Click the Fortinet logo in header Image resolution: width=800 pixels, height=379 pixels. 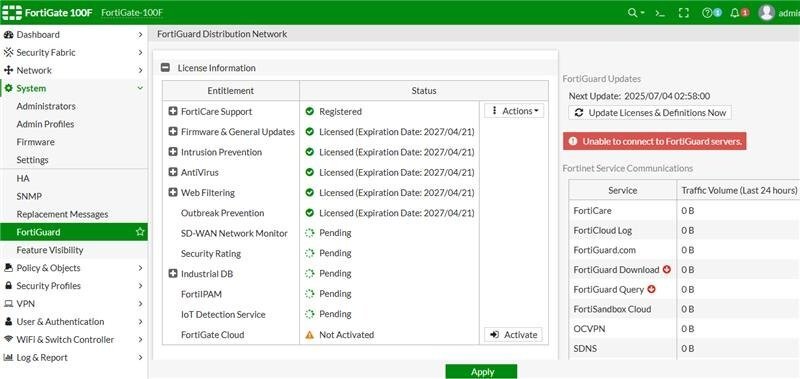click(12, 13)
